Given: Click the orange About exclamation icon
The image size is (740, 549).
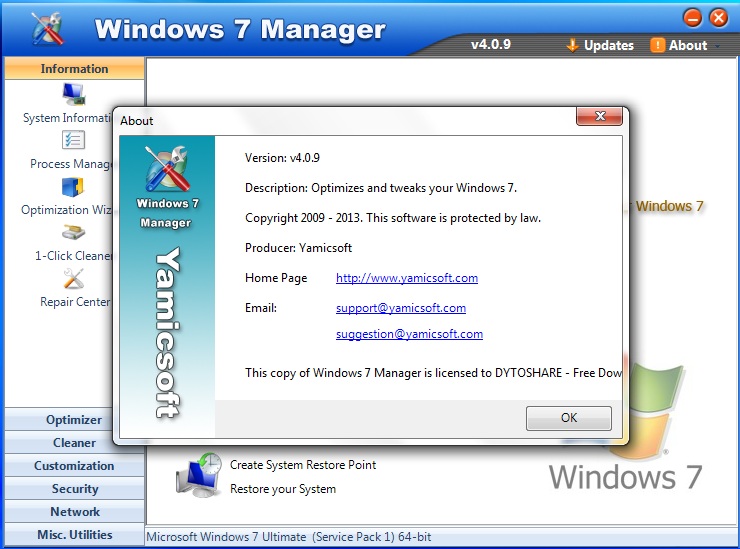Looking at the screenshot, I should (x=657, y=45).
